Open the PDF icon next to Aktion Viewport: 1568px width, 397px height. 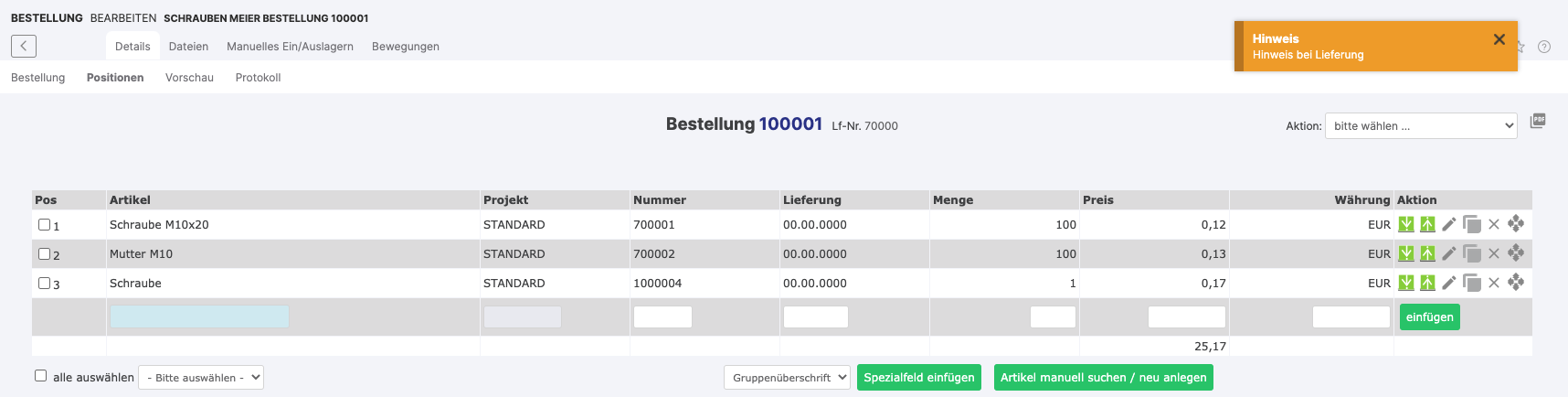point(1538,121)
